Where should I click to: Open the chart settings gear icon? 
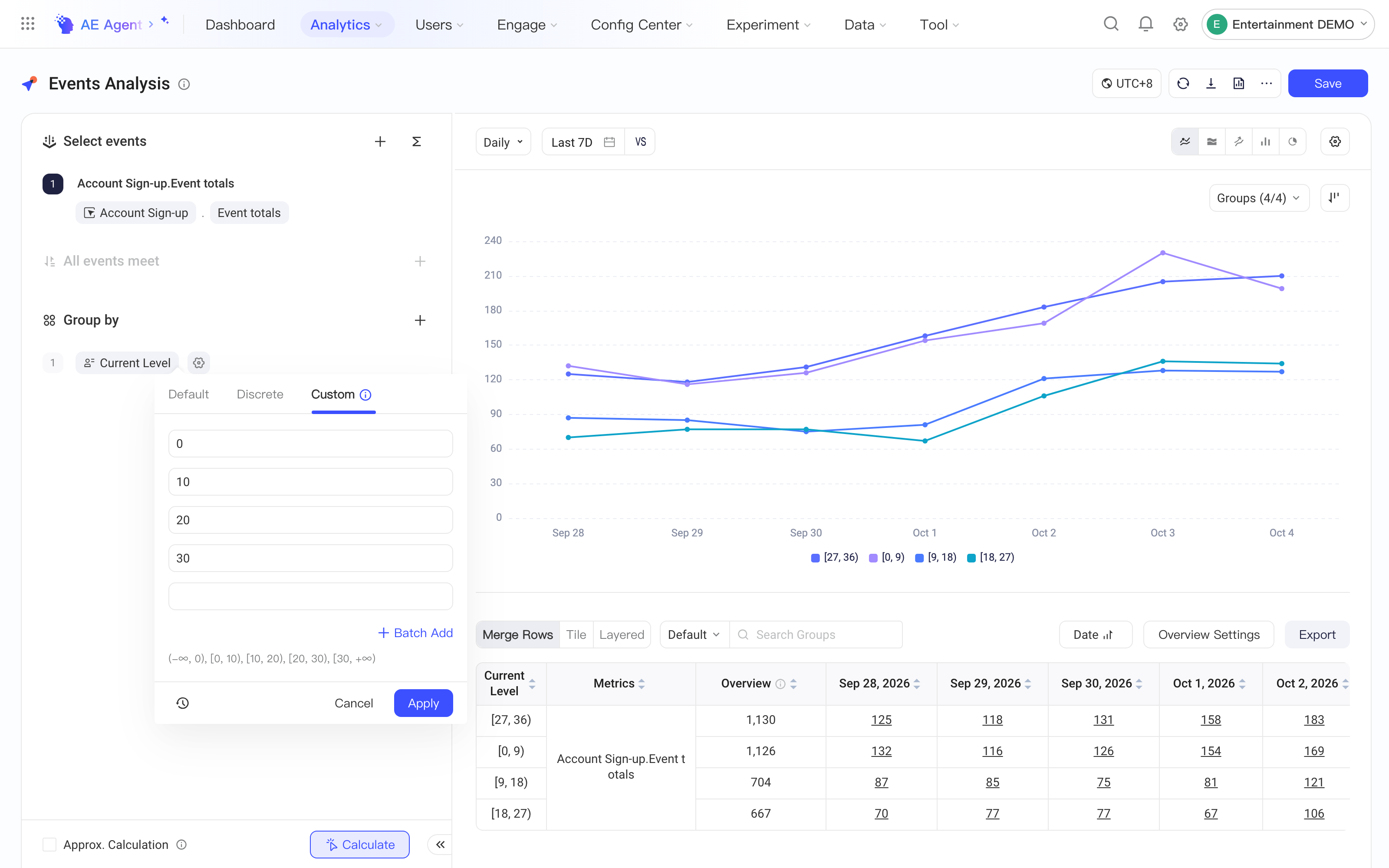[1335, 142]
